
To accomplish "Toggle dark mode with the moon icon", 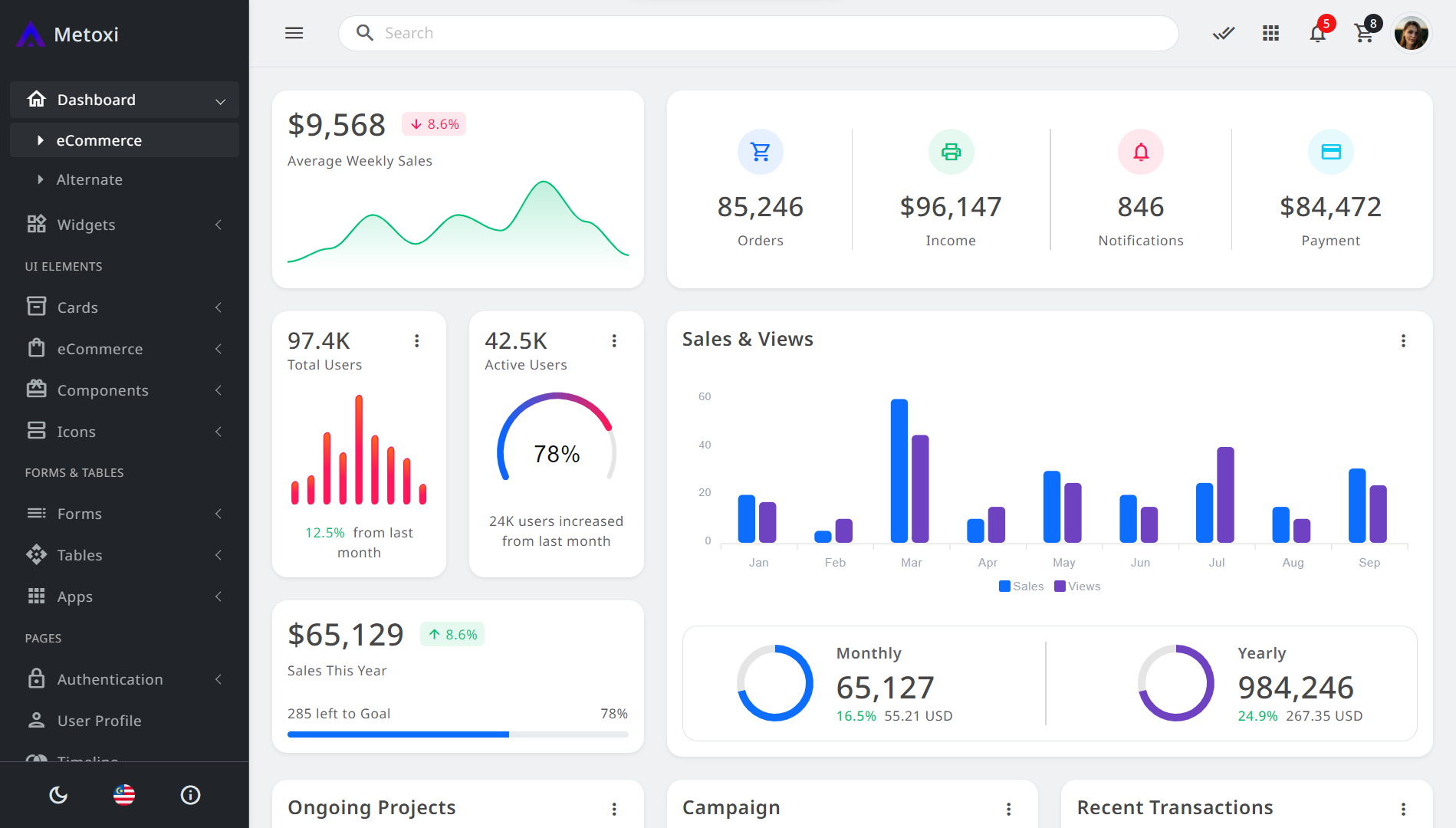I will 58,795.
